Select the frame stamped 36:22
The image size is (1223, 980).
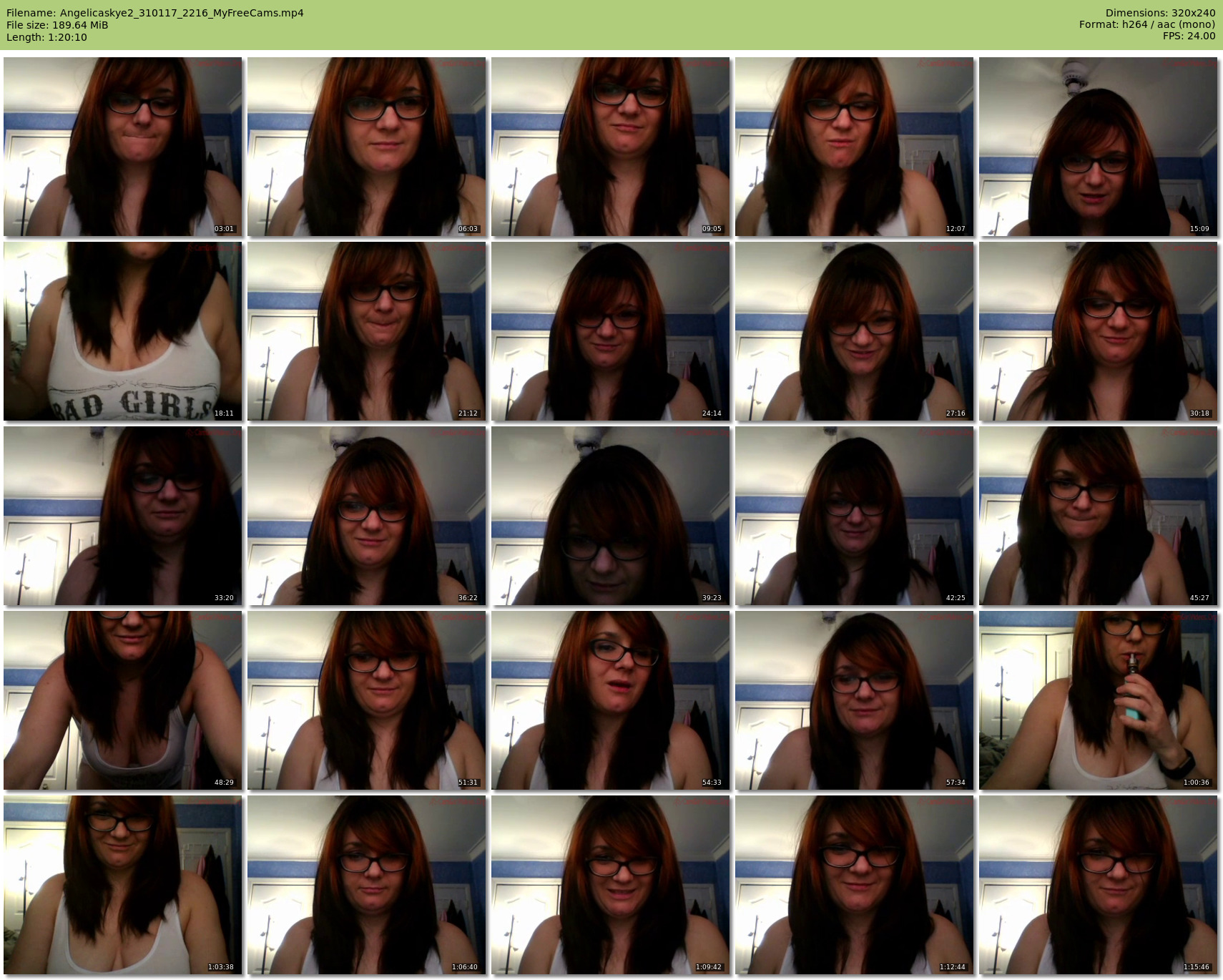(x=367, y=516)
